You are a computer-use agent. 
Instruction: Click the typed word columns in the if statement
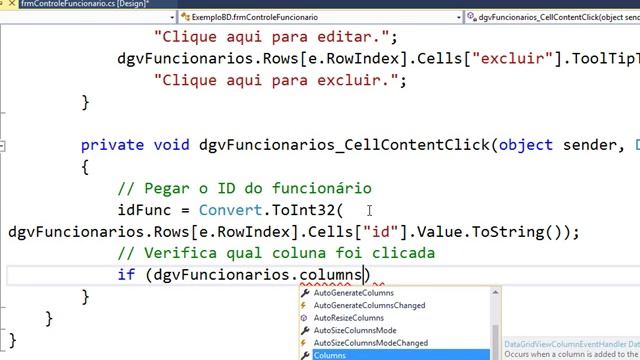(x=331, y=275)
